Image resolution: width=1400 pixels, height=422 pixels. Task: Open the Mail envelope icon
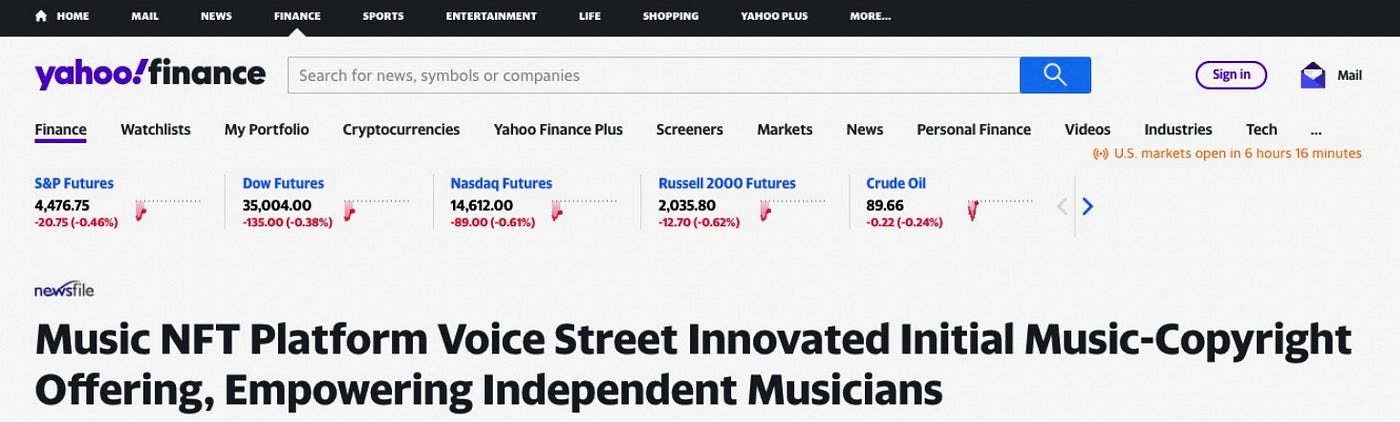(1313, 75)
